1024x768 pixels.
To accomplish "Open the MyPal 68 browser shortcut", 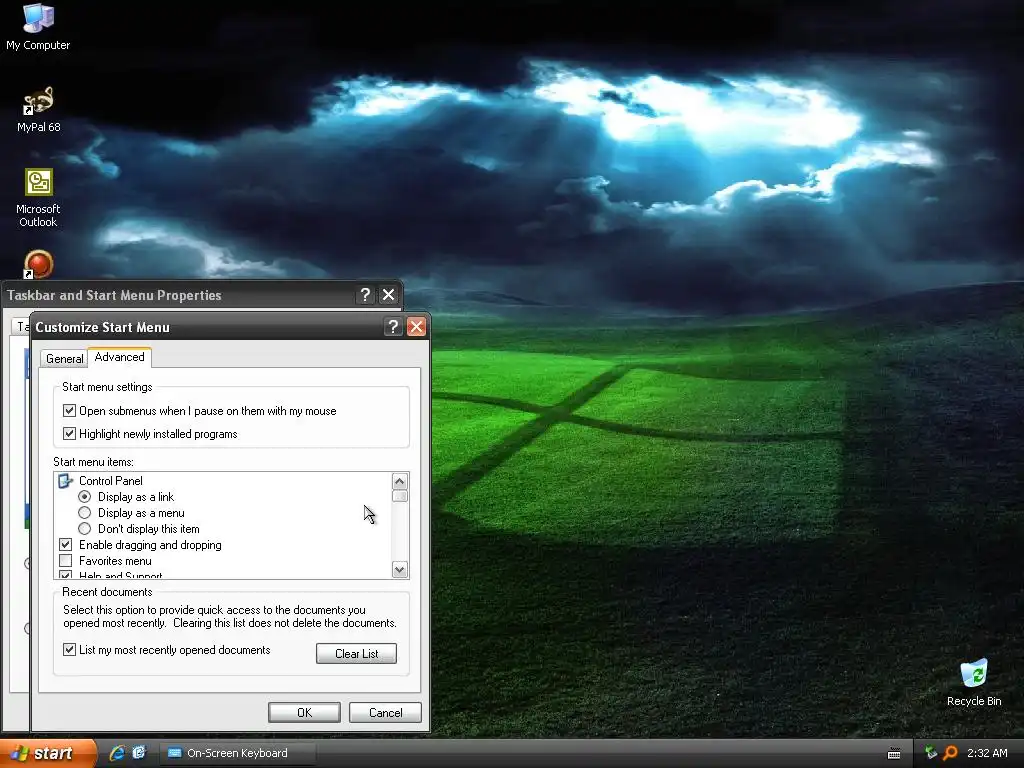I will (38, 108).
